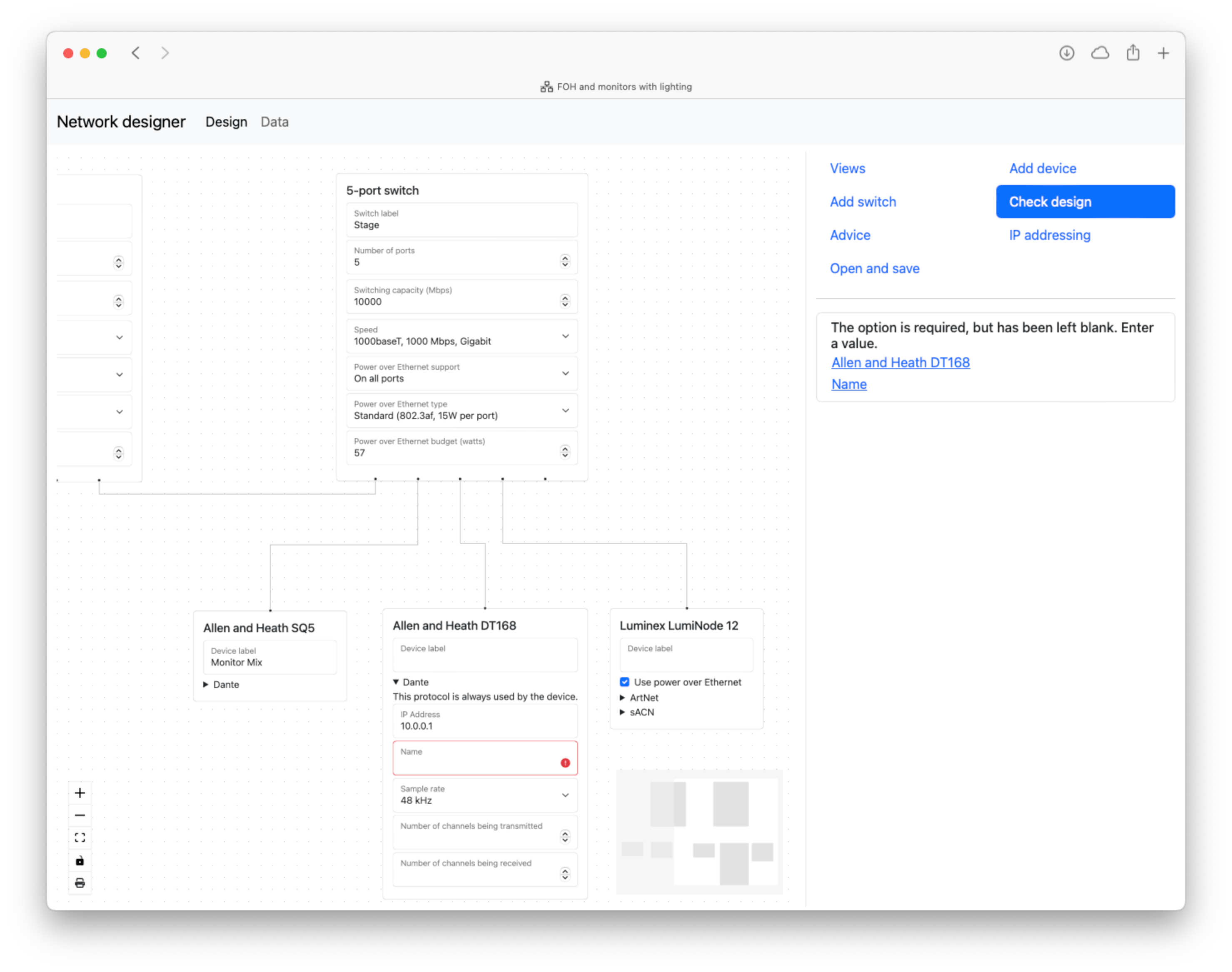
Task: Click the red error icon in the Name field
Action: pyautogui.click(x=564, y=763)
